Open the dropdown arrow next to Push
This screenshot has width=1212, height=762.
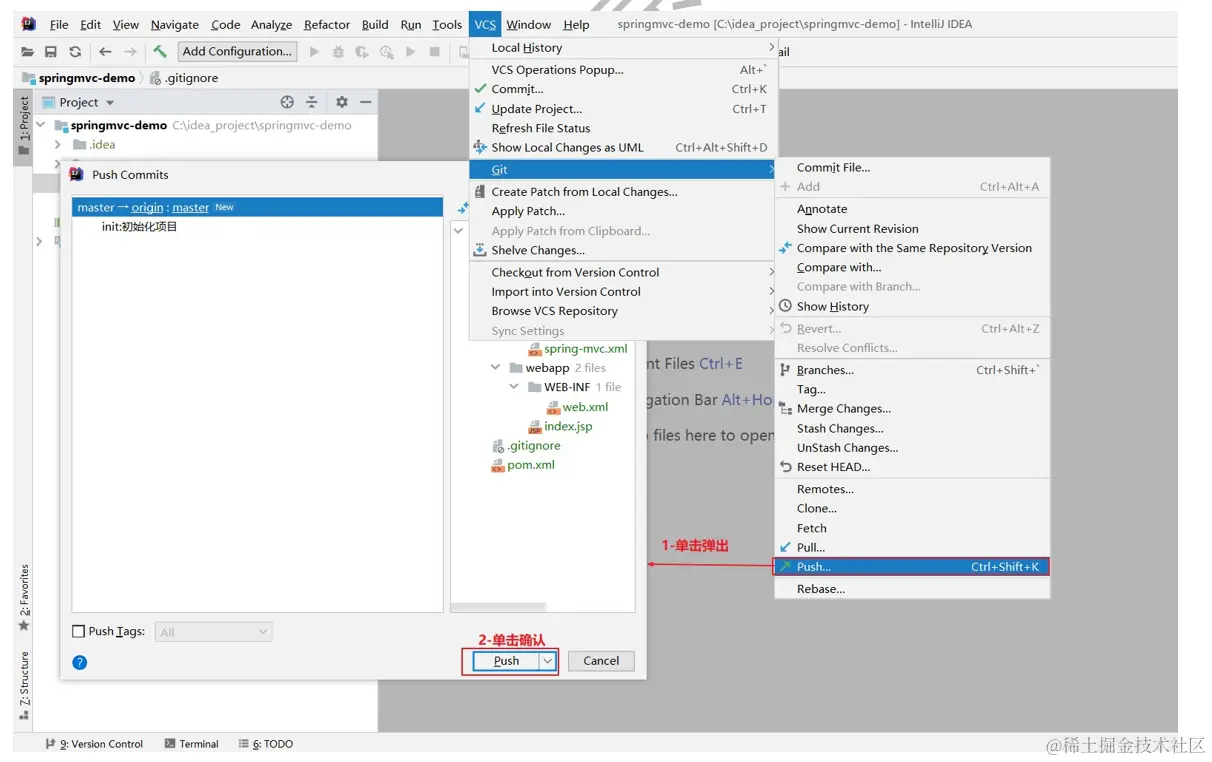tap(548, 661)
